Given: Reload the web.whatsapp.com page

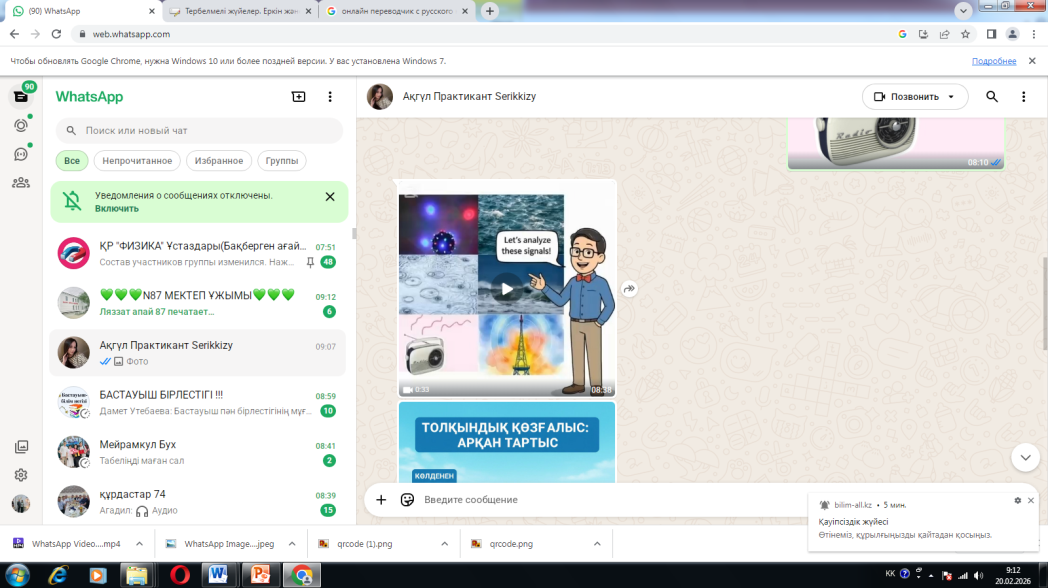Looking at the screenshot, I should point(56,34).
